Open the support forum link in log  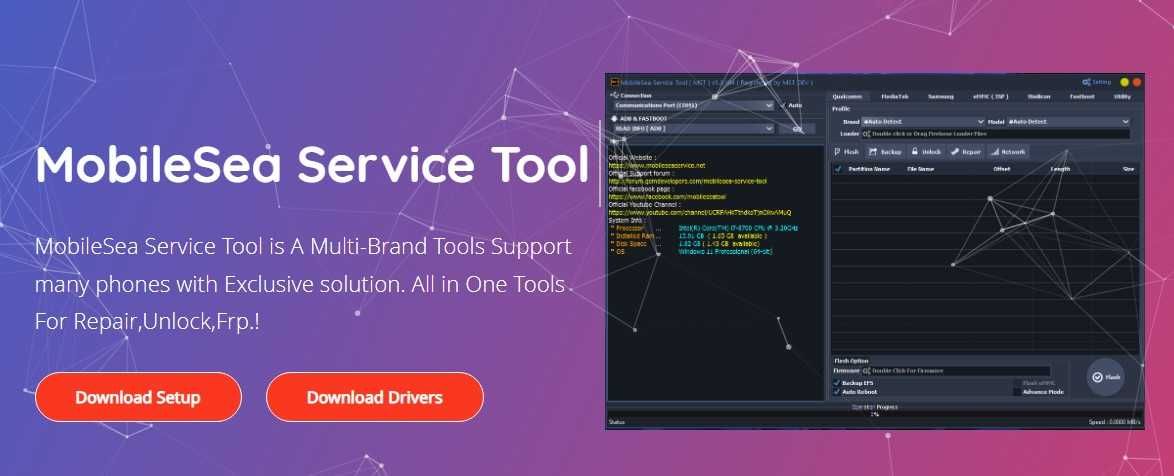pyautogui.click(x=687, y=181)
